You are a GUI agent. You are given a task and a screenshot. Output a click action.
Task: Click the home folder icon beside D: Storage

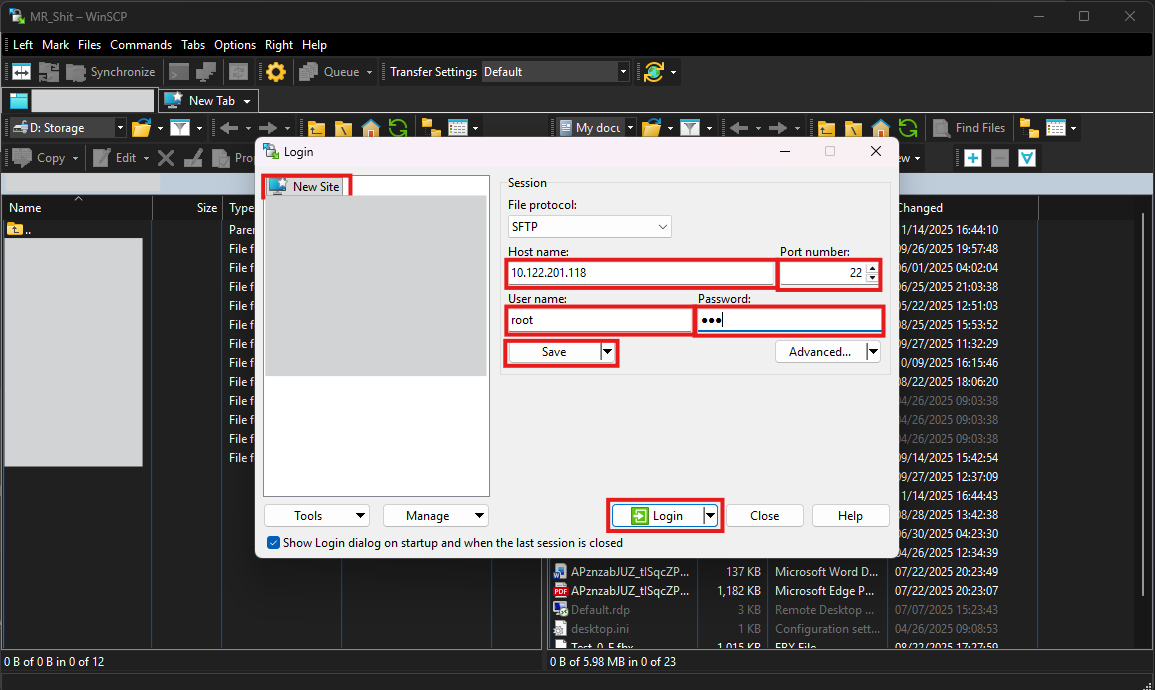tap(371, 128)
